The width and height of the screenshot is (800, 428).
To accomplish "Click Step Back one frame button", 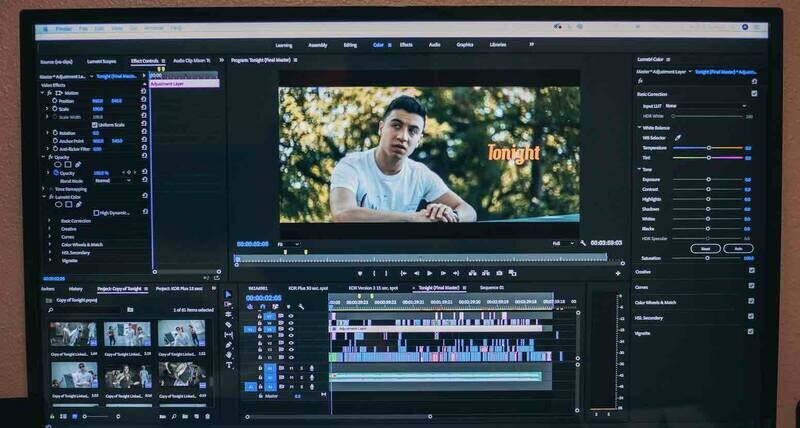I will [416, 273].
